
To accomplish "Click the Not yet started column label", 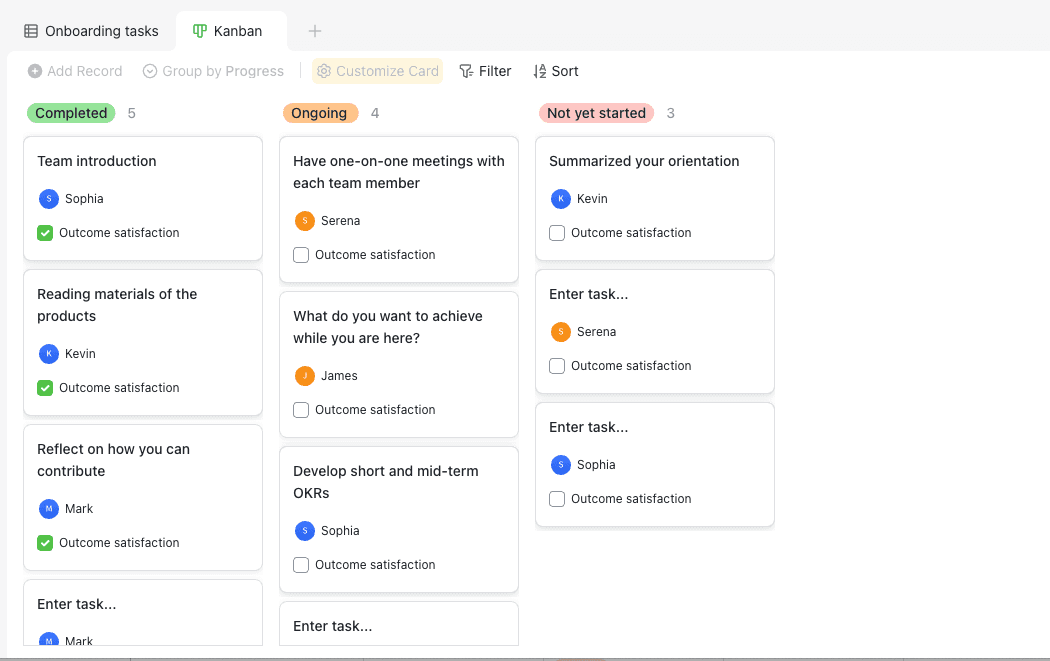I will tap(597, 113).
